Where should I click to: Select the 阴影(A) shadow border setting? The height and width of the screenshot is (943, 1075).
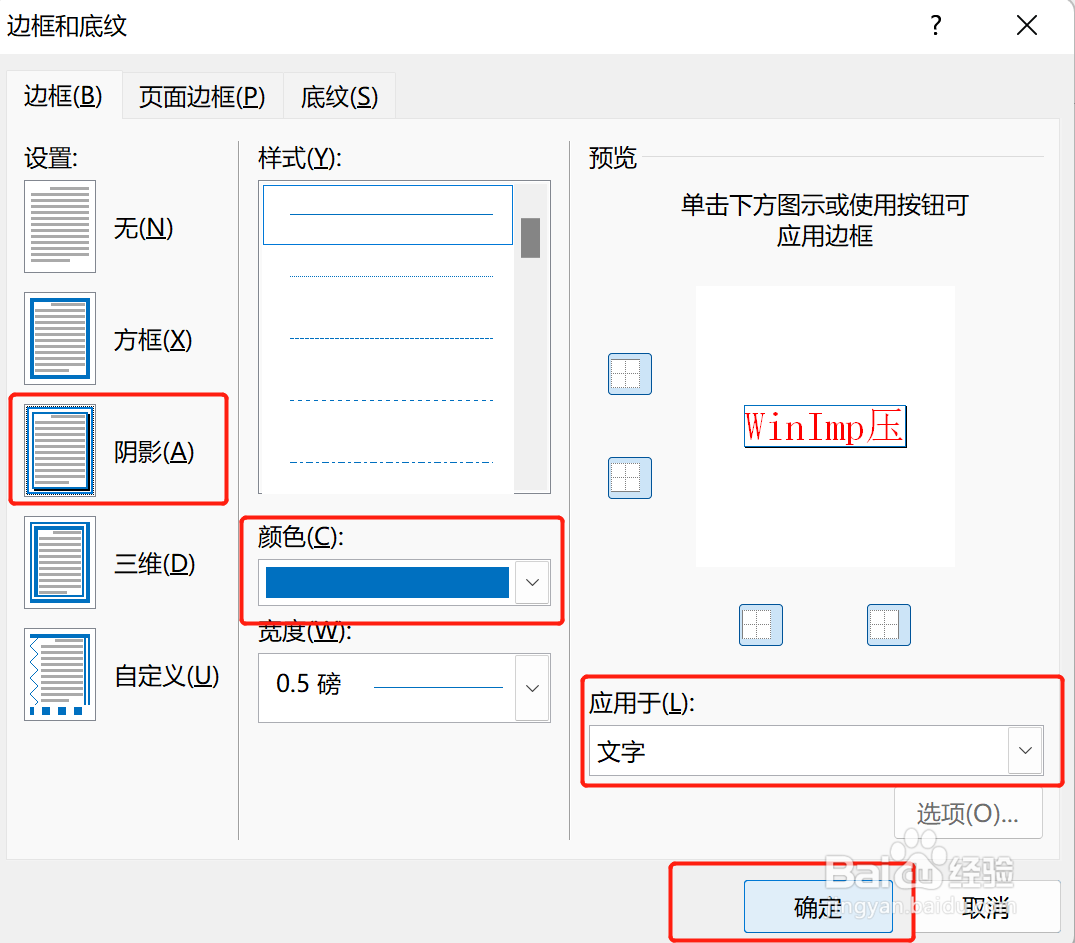click(x=60, y=450)
